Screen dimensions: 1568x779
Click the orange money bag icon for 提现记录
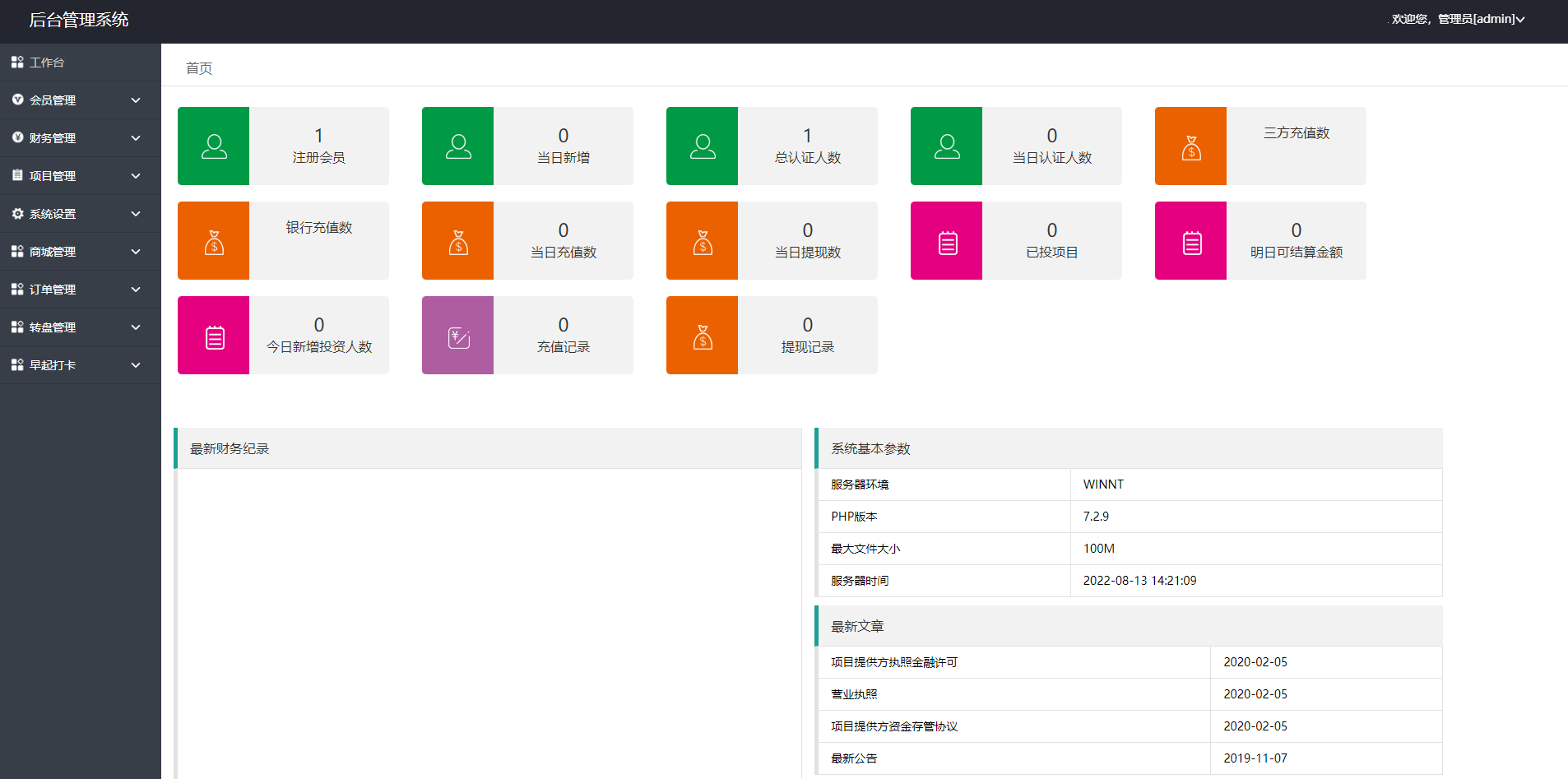coord(703,336)
